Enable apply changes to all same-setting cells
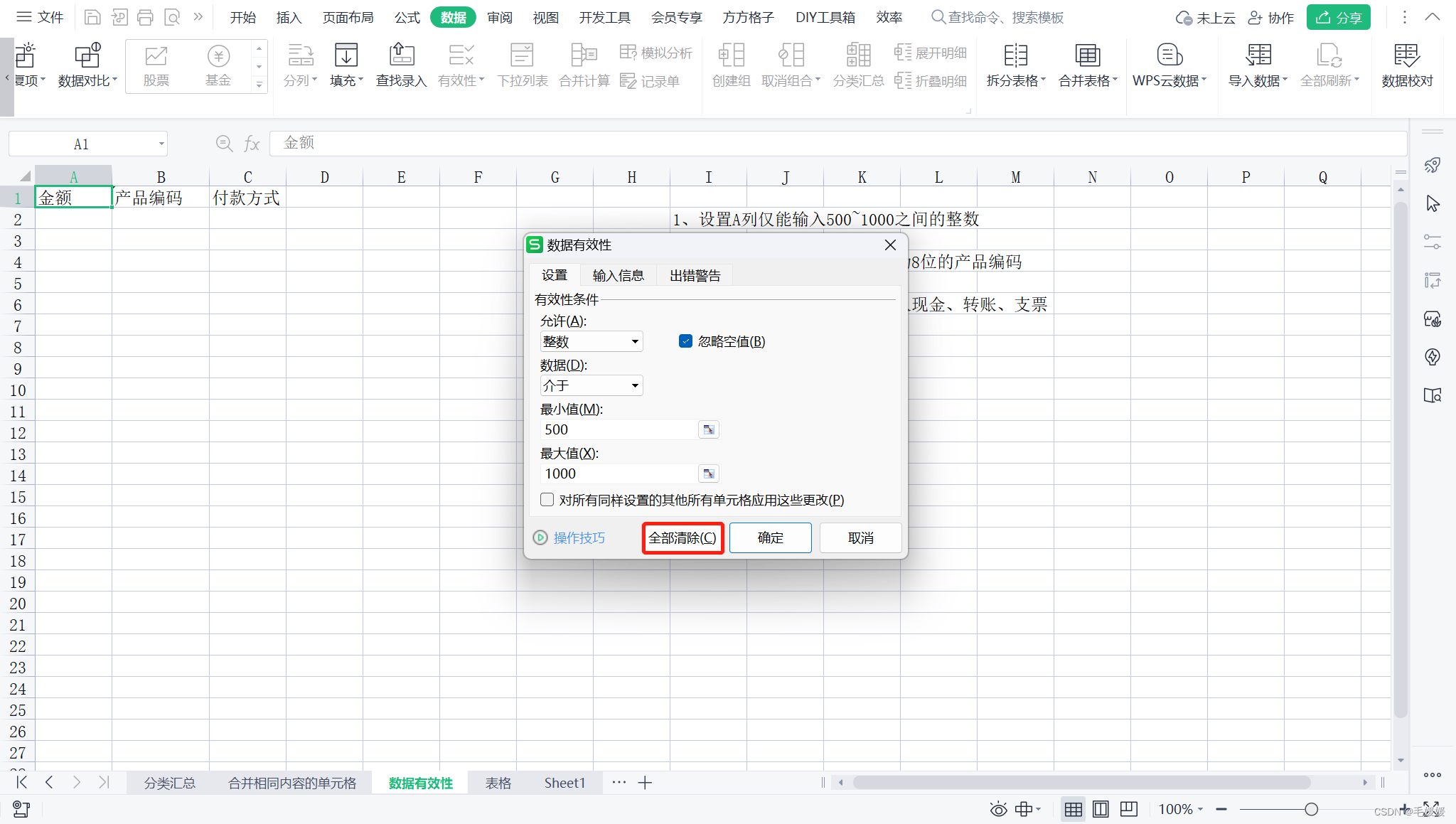Image resolution: width=1456 pixels, height=824 pixels. click(547, 500)
